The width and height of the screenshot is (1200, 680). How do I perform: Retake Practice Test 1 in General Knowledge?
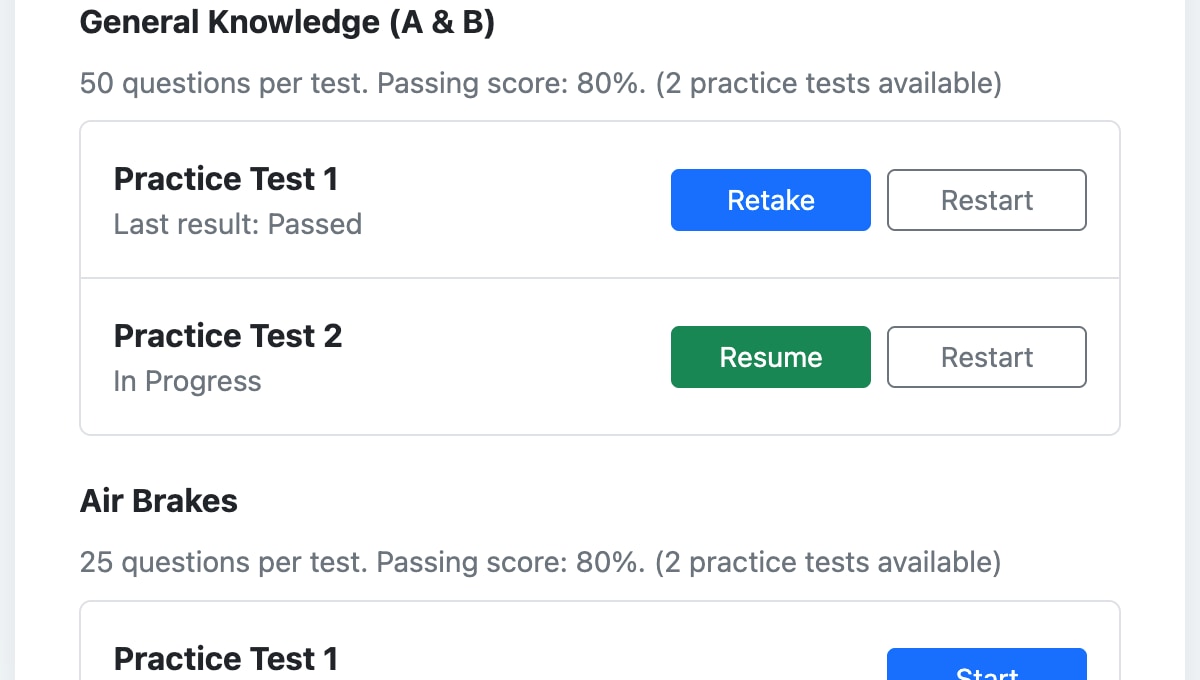coord(770,200)
